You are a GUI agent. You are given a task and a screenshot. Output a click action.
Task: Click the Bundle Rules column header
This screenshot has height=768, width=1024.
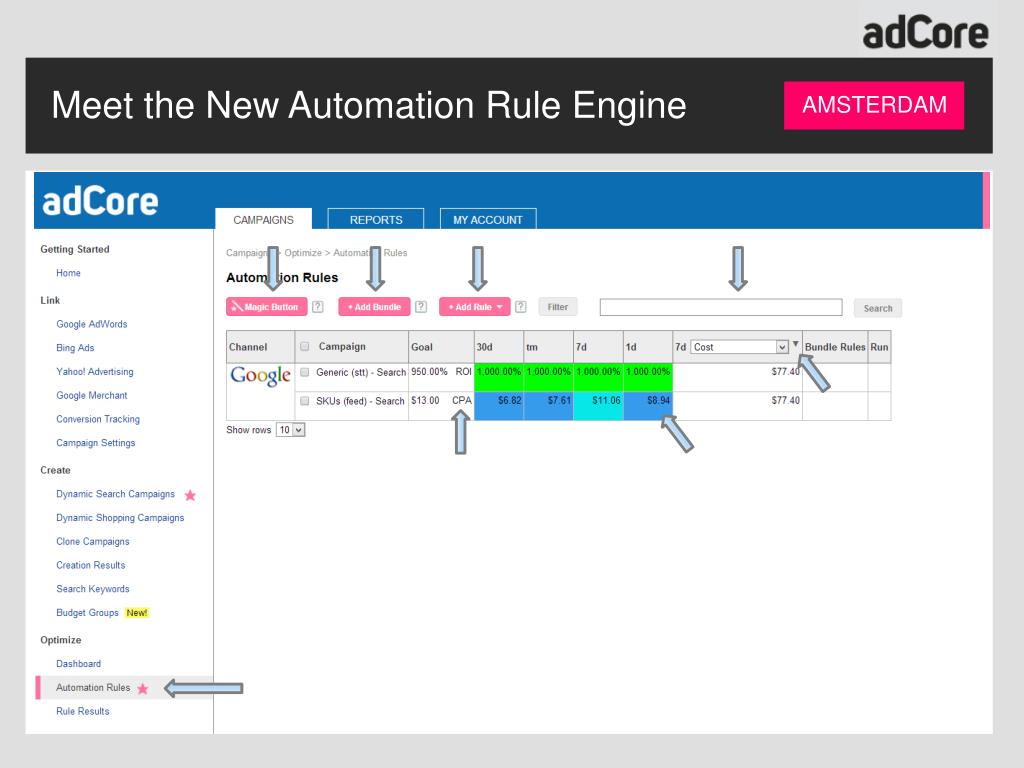(x=835, y=347)
